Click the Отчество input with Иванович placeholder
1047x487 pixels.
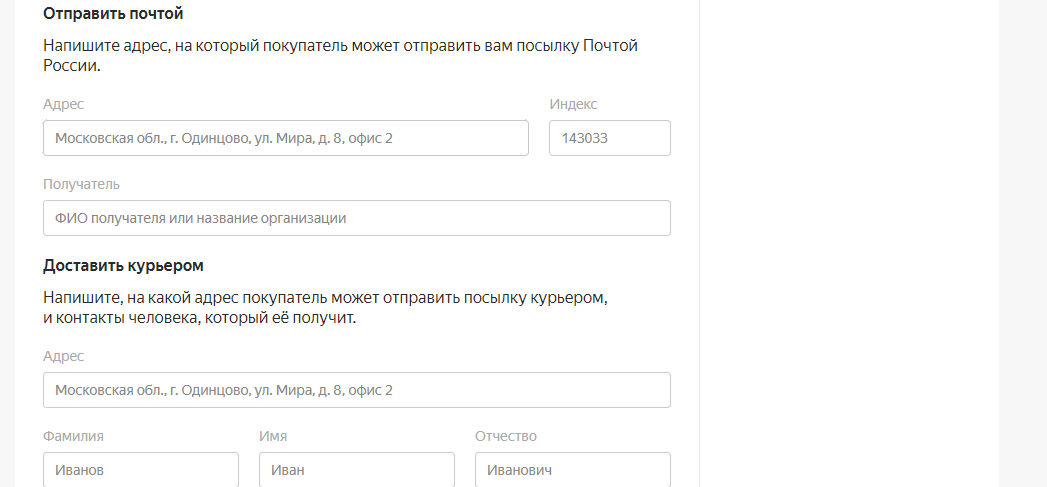pos(572,470)
